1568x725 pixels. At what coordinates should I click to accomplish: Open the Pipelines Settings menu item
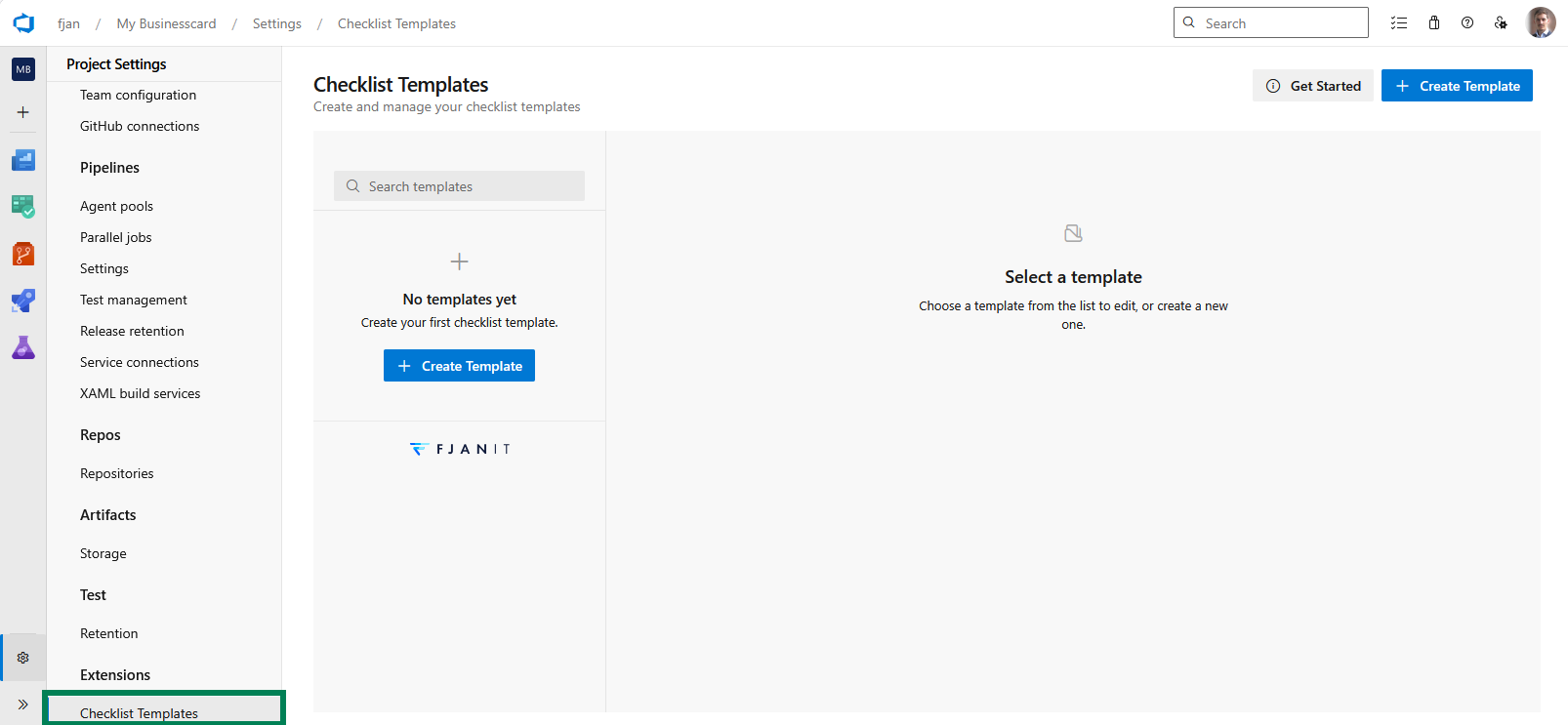[x=104, y=268]
